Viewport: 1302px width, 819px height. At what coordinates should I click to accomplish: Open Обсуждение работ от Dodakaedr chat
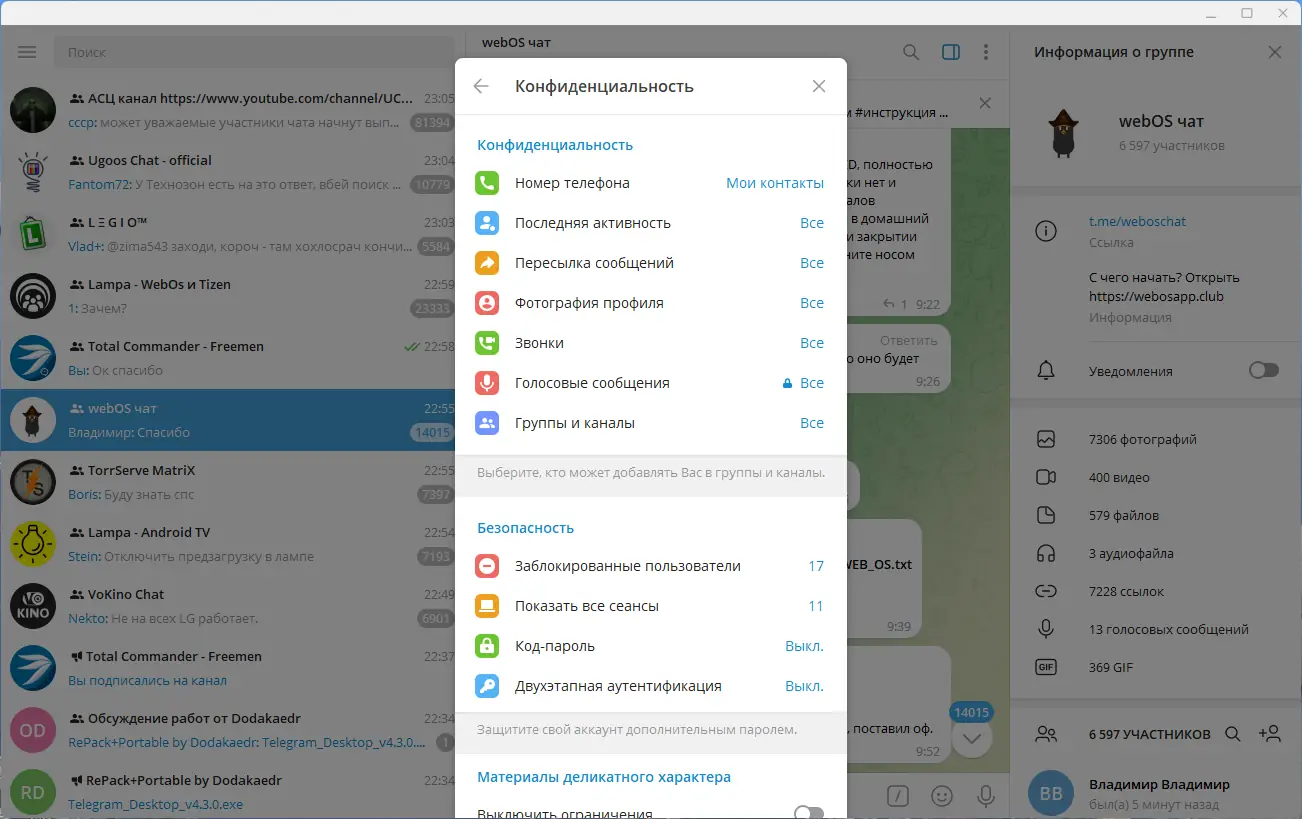pos(228,730)
